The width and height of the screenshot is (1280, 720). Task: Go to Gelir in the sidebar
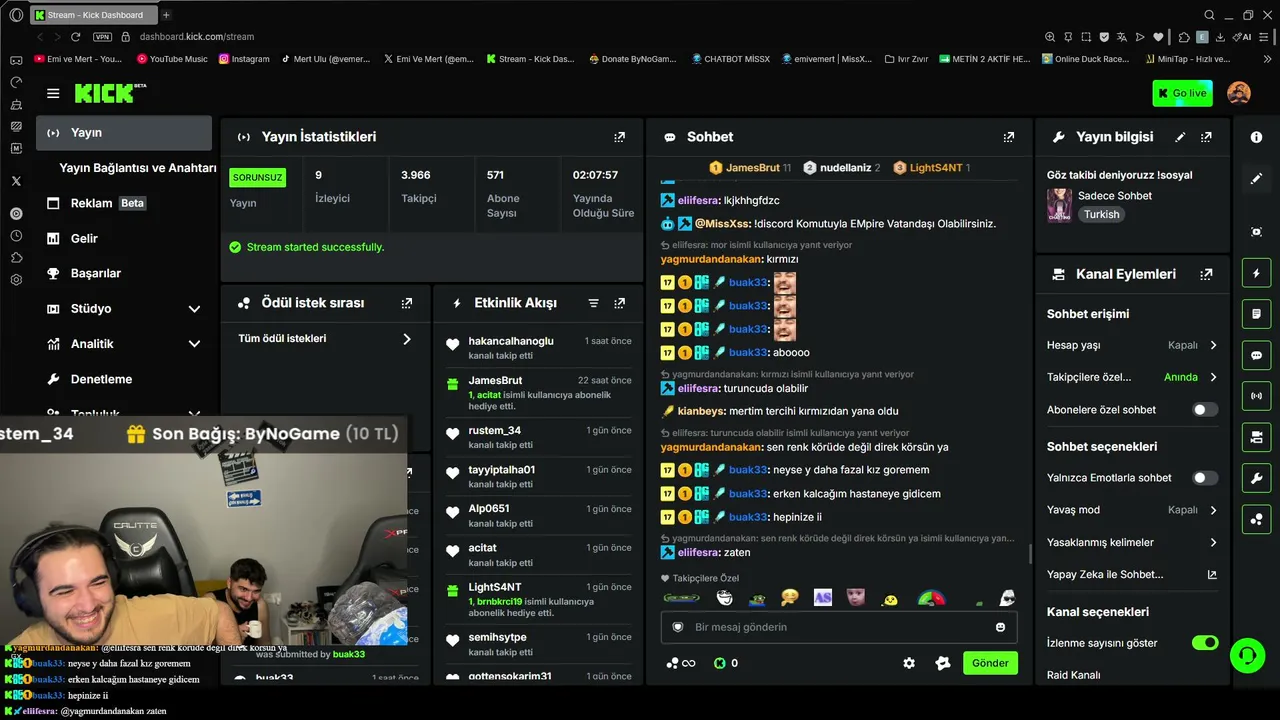click(x=124, y=239)
